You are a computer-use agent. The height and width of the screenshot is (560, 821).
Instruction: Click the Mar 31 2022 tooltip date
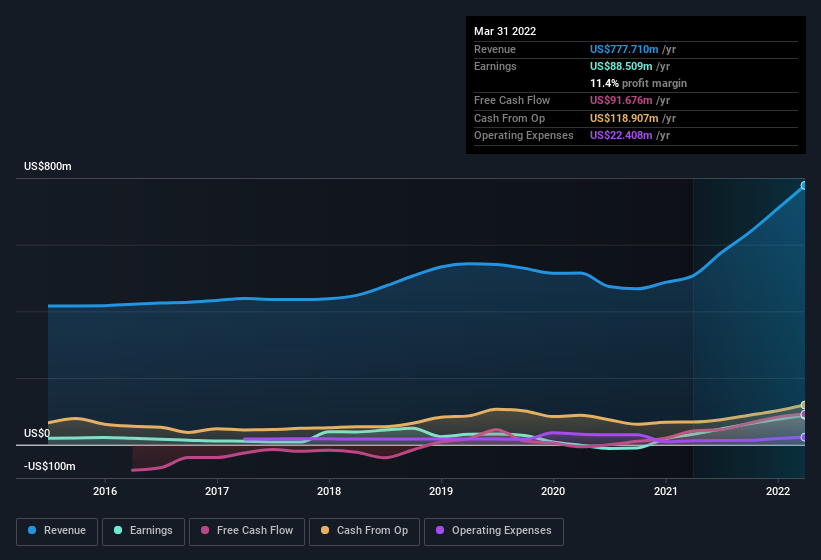[505, 31]
